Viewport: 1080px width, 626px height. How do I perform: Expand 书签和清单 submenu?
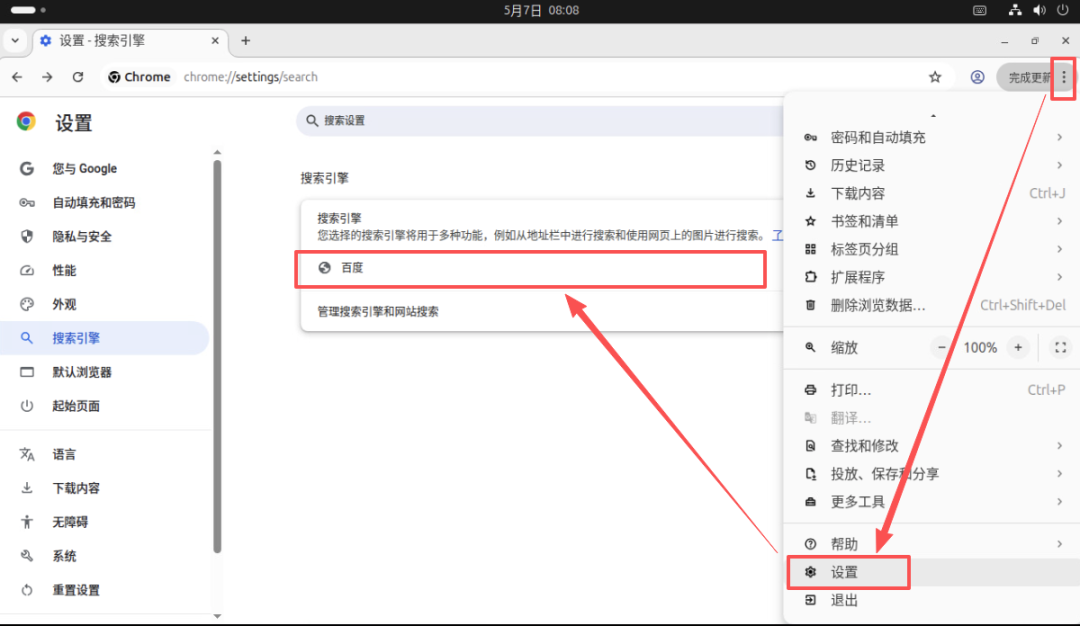pyautogui.click(x=933, y=221)
